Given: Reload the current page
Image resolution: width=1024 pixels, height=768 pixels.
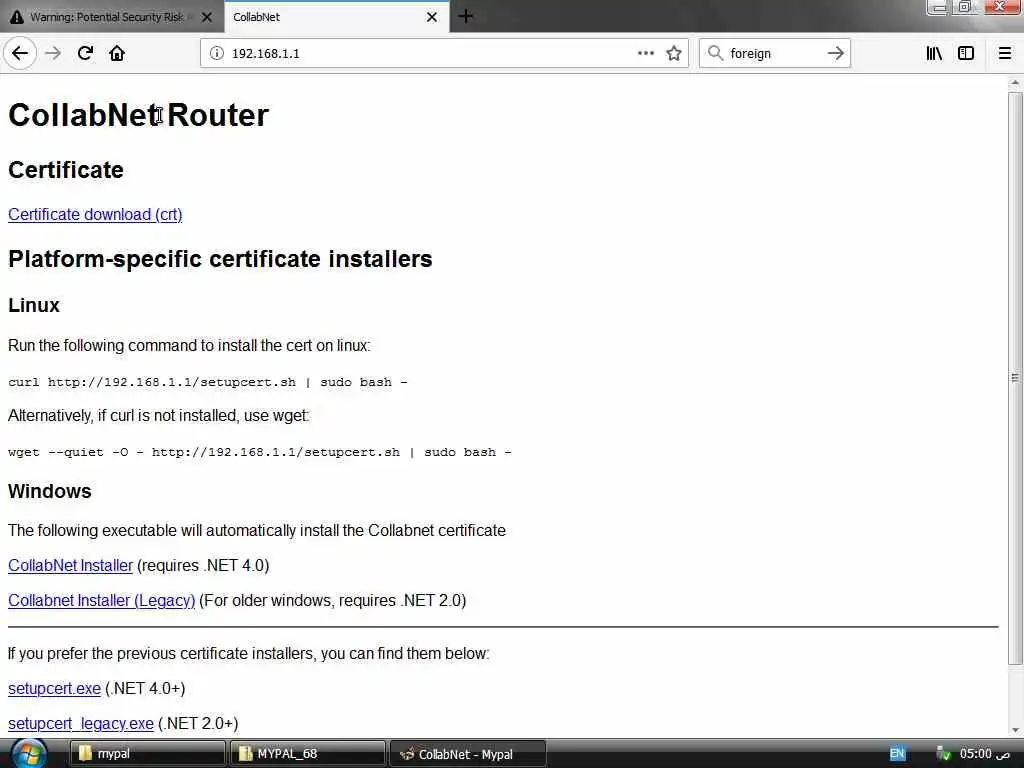Looking at the screenshot, I should coord(85,53).
